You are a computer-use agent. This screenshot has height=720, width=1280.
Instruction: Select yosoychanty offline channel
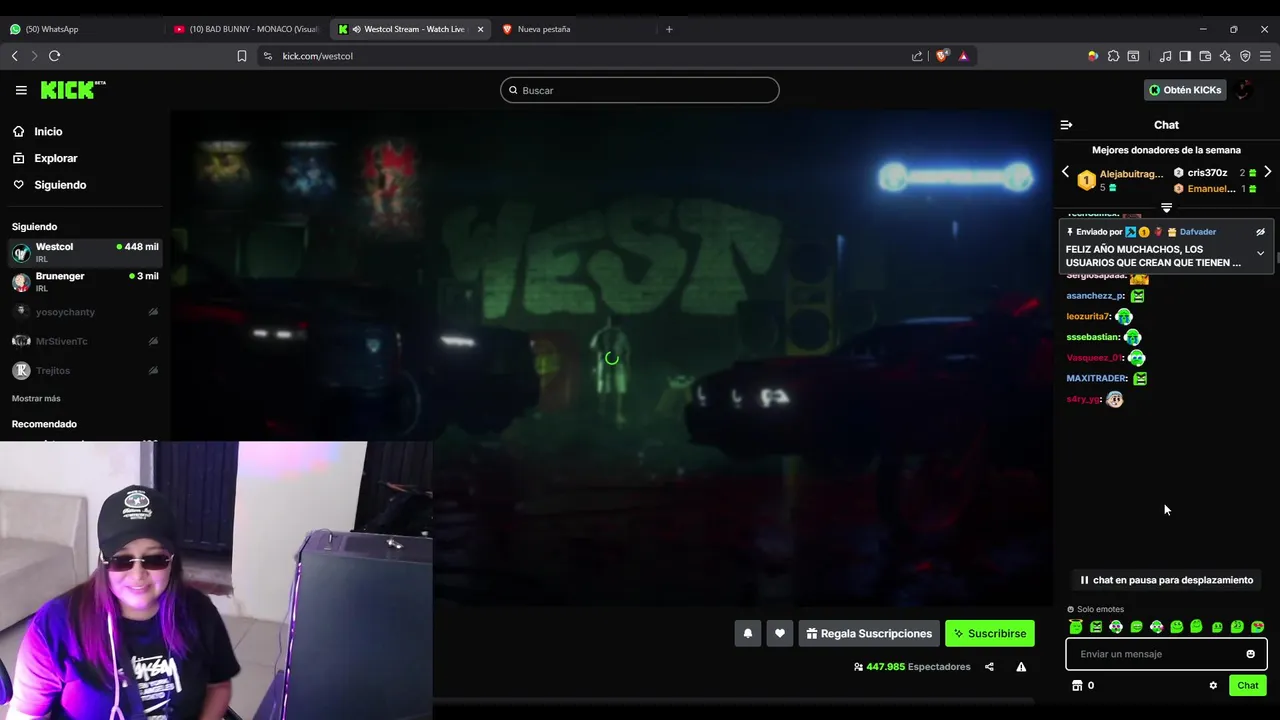tap(85, 312)
